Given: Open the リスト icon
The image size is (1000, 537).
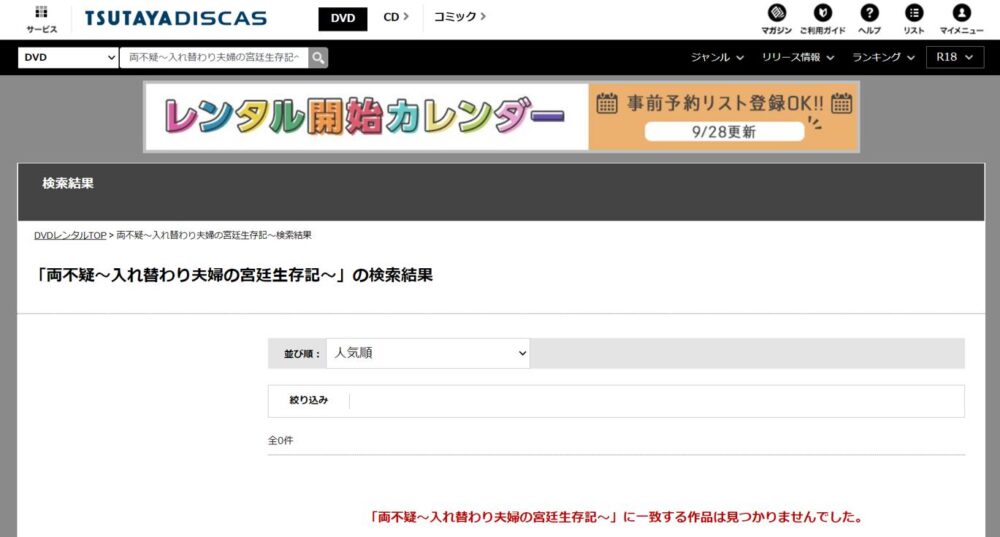Looking at the screenshot, I should 914,19.
